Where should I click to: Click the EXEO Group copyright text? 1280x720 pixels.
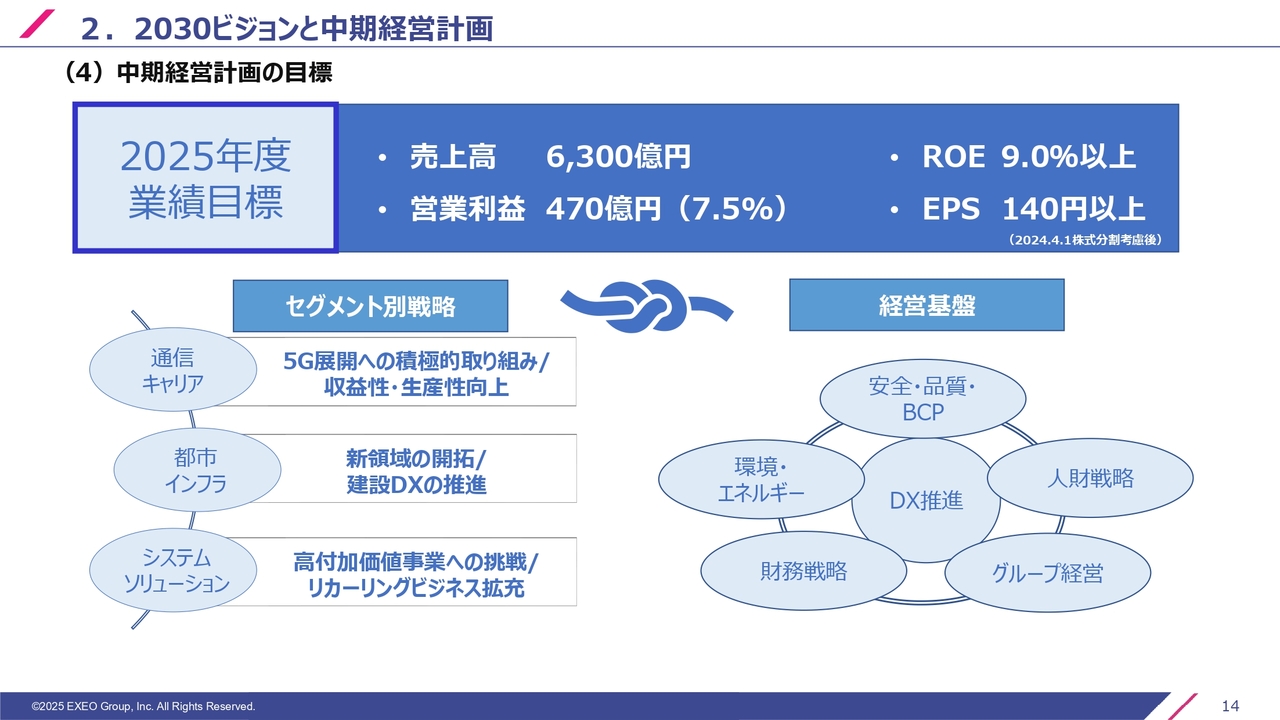(x=143, y=707)
